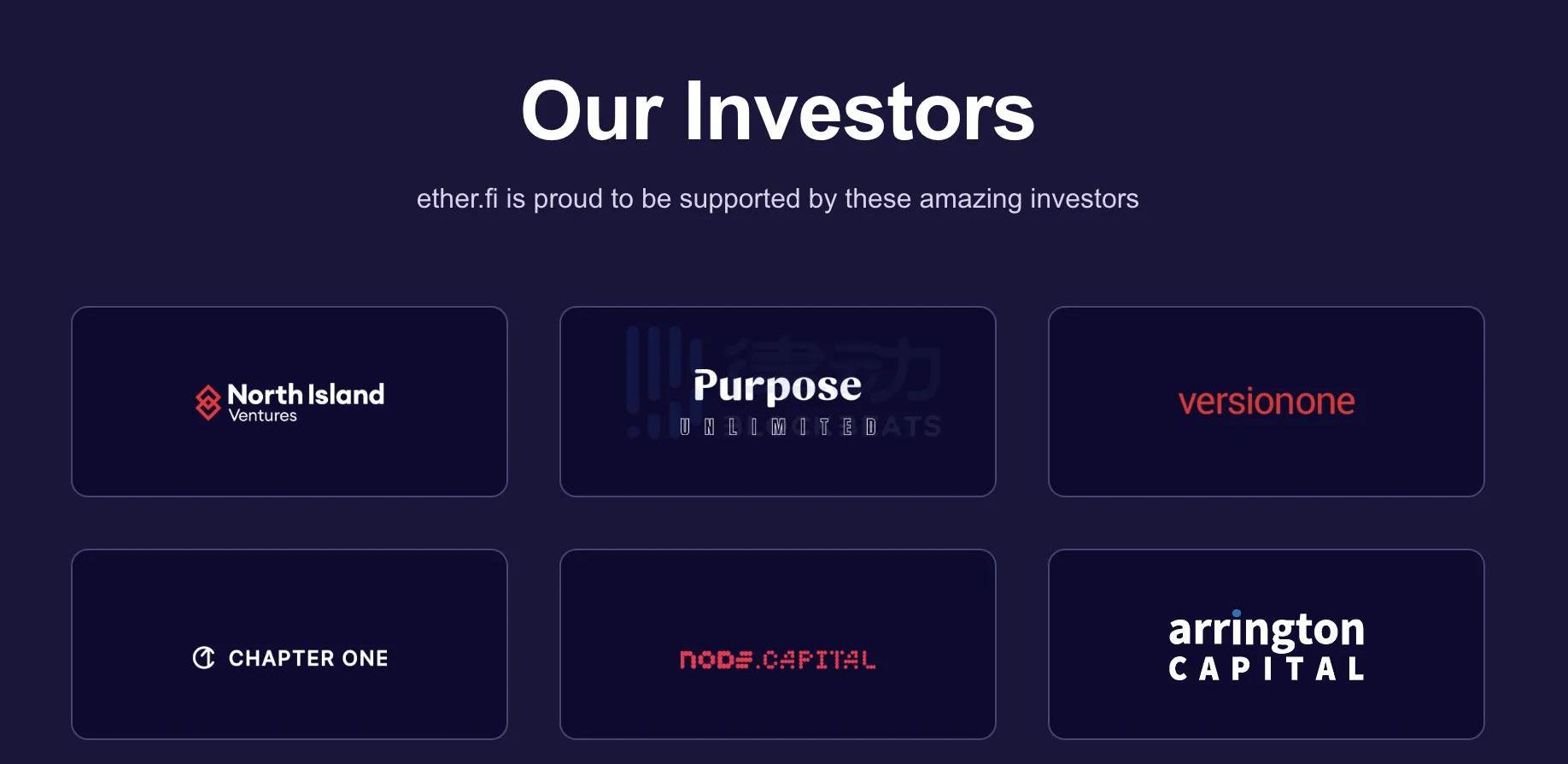Viewport: 1568px width, 764px height.
Task: Click the pixelated node.capital logo
Action: [777, 660]
